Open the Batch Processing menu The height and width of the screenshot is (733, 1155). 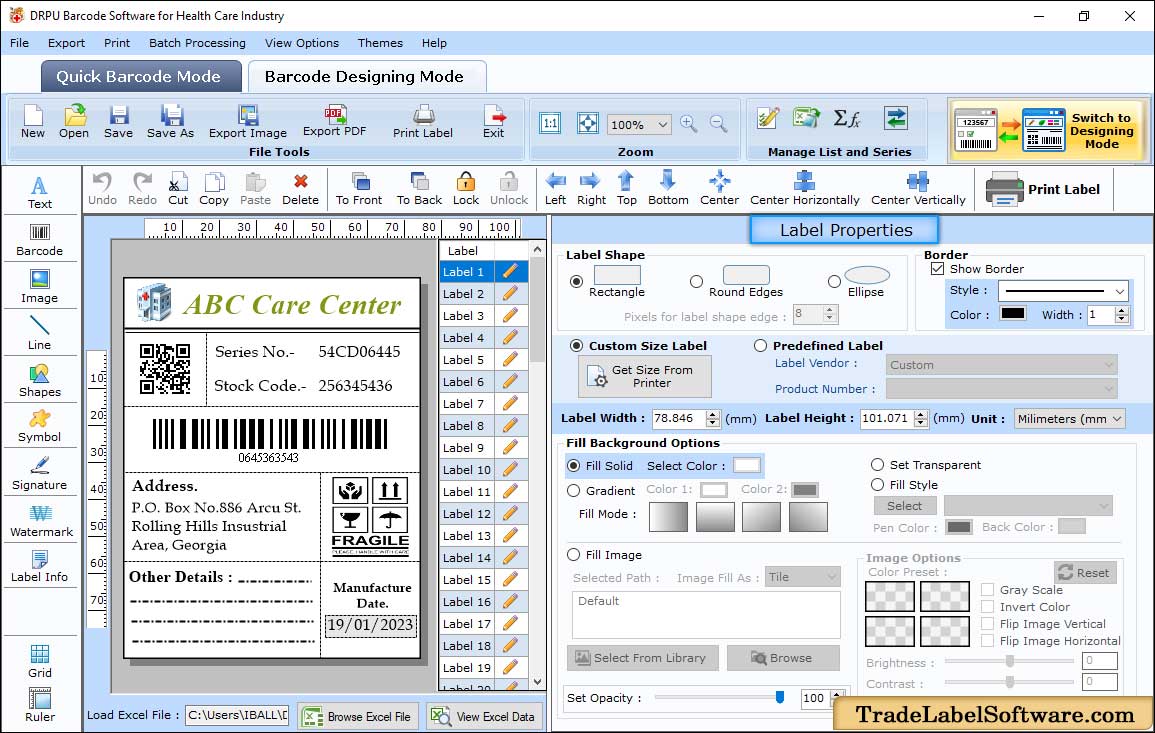197,43
